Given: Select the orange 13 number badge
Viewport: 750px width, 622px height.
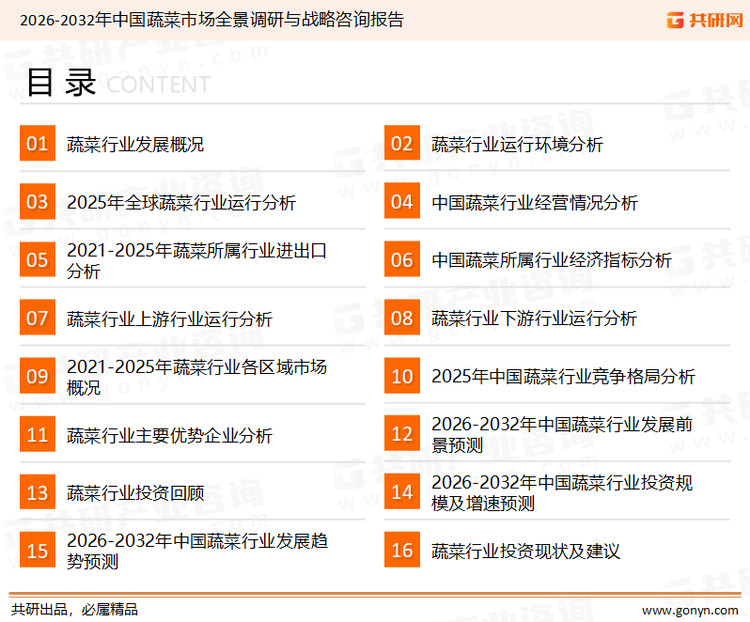Looking at the screenshot, I should click(37, 492).
